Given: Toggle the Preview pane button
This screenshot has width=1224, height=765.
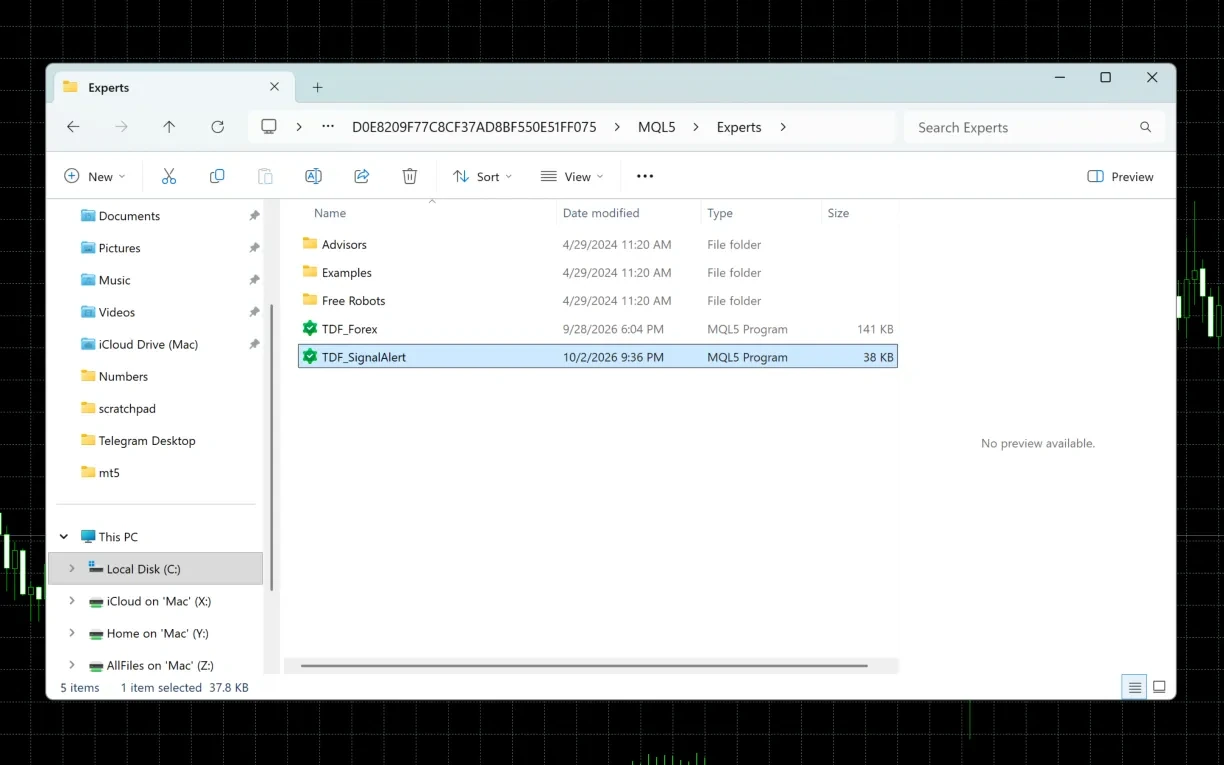Looking at the screenshot, I should pyautogui.click(x=1120, y=176).
